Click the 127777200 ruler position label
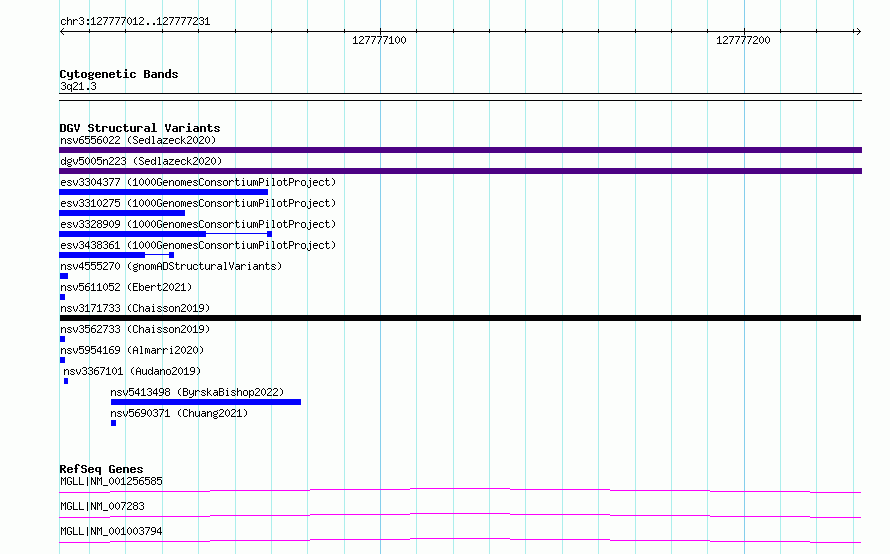 click(x=743, y=40)
